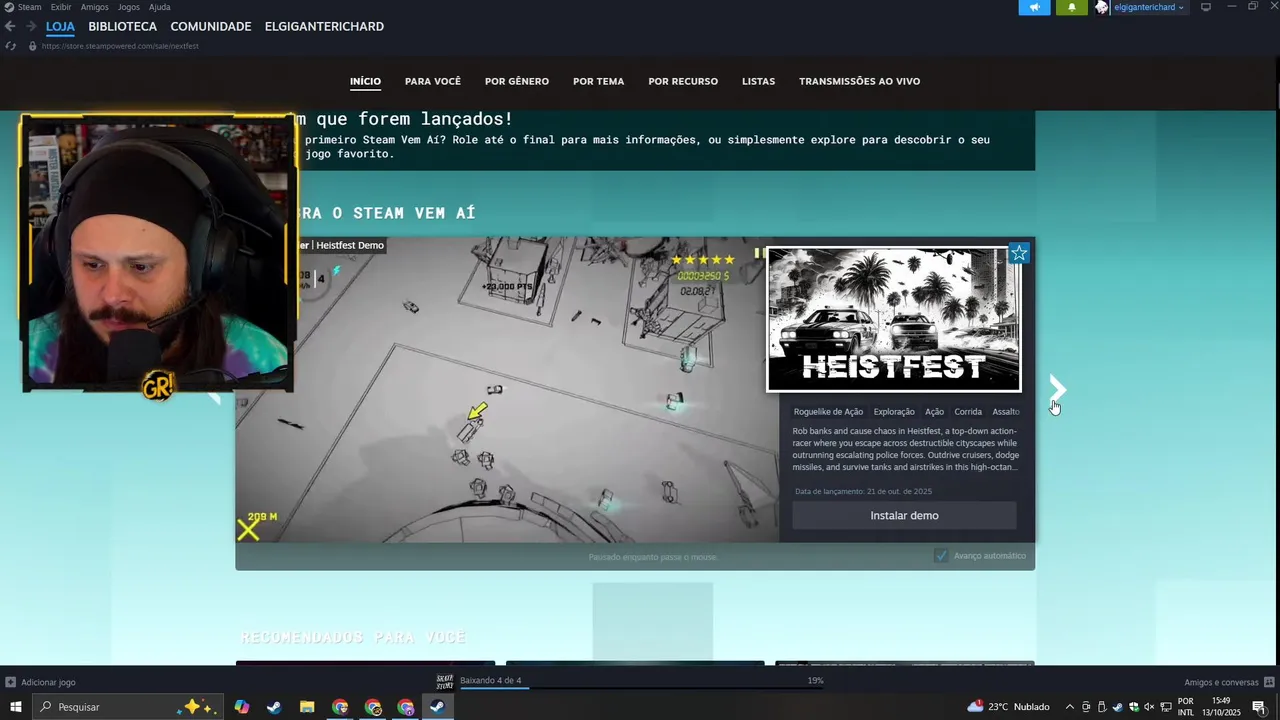Click the Adicionar jogo label
Screen dimensions: 1280x720
tap(48, 682)
